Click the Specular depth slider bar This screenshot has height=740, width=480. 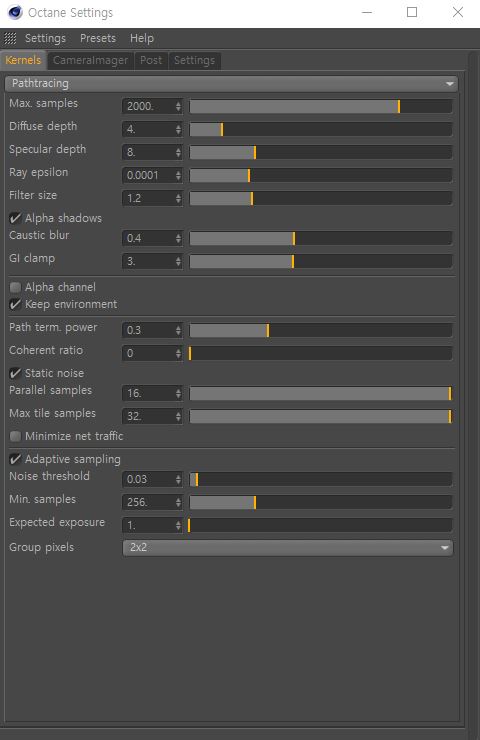pos(321,152)
